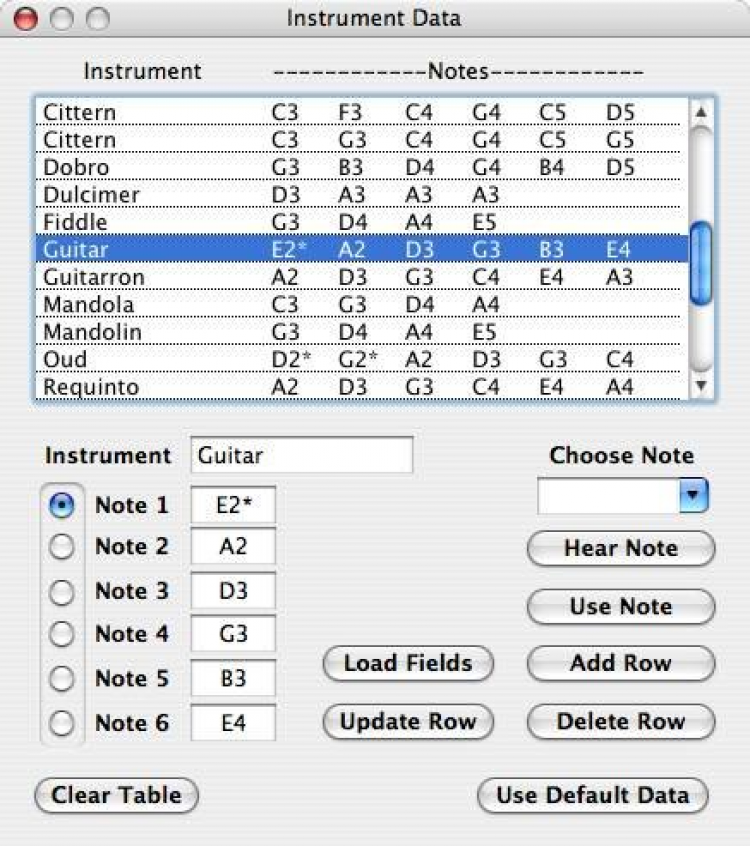Click the Update Row button
The image size is (750, 846).
pos(408,721)
